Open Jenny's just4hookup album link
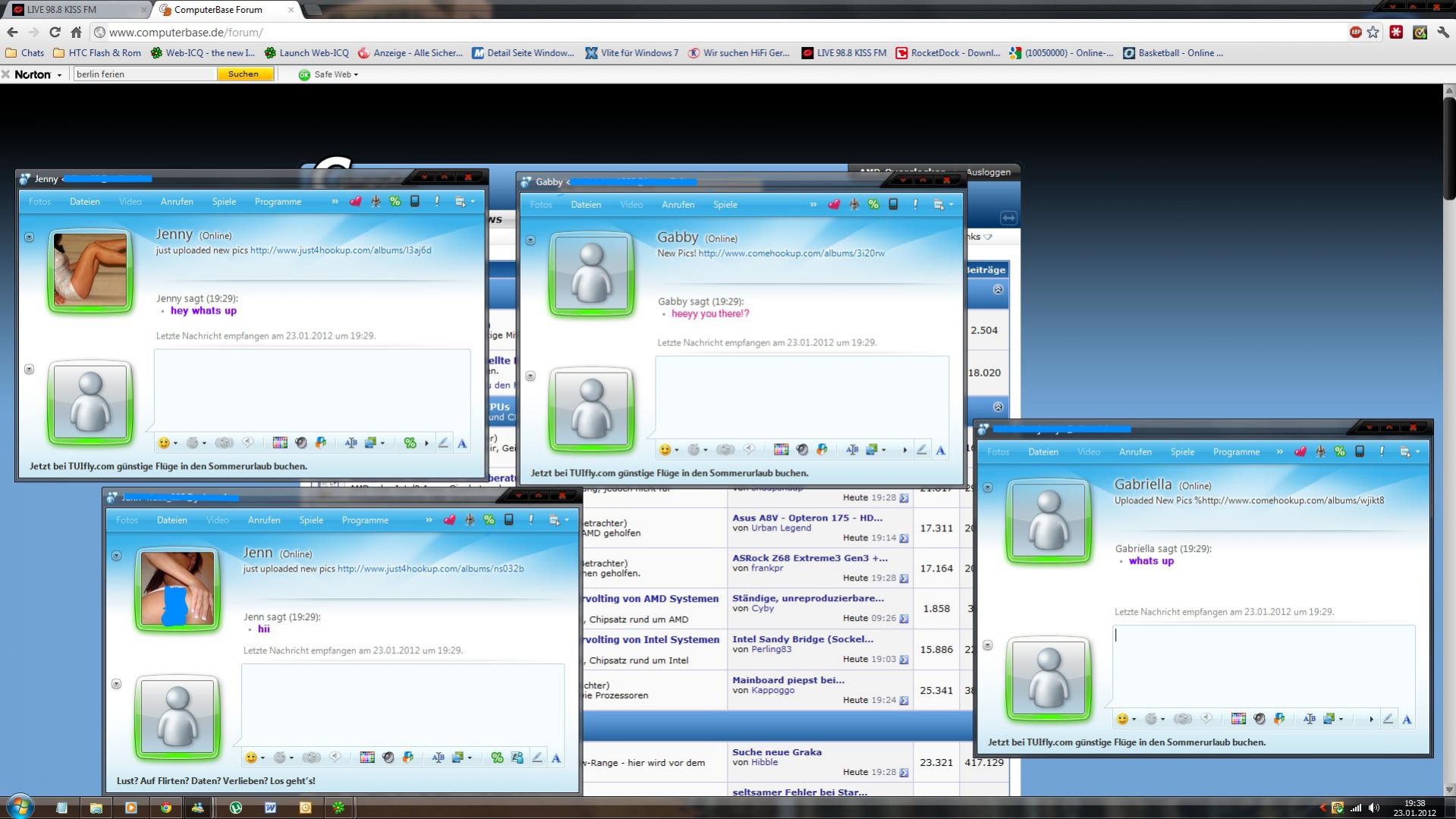The image size is (1456, 819). pyautogui.click(x=341, y=250)
